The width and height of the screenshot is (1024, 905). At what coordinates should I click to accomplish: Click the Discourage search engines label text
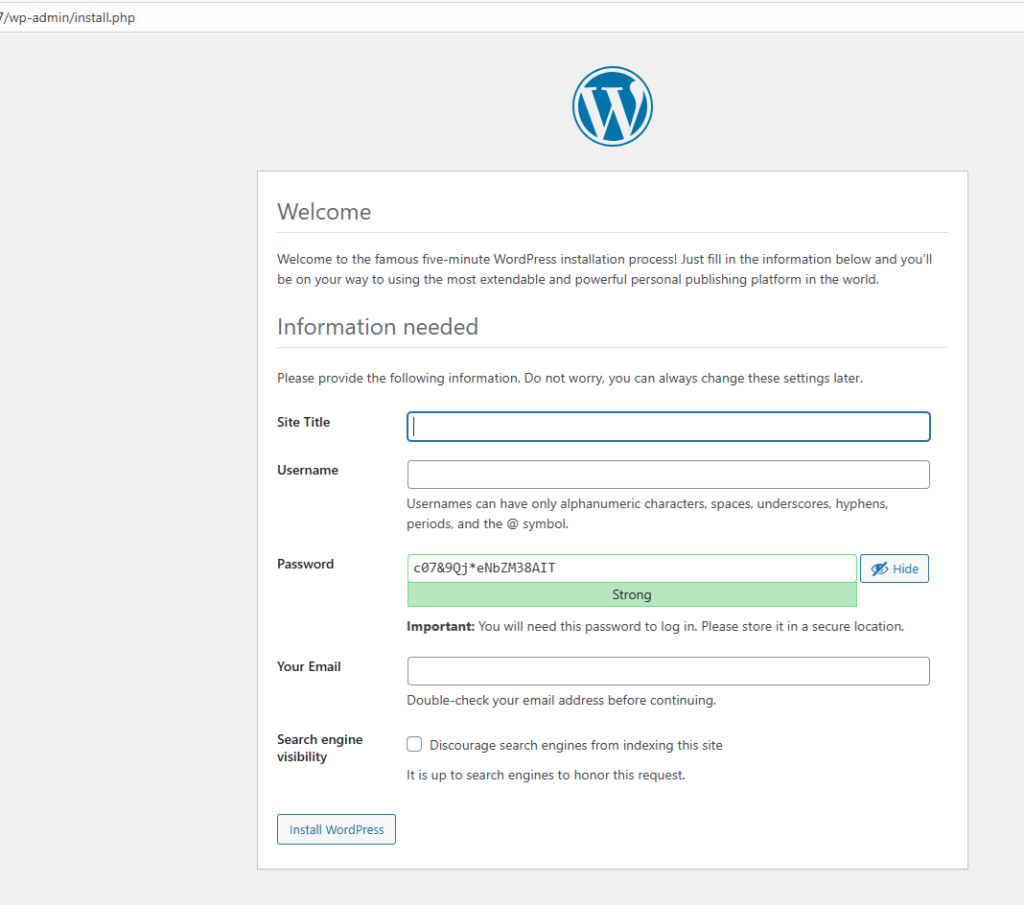[x=575, y=745]
